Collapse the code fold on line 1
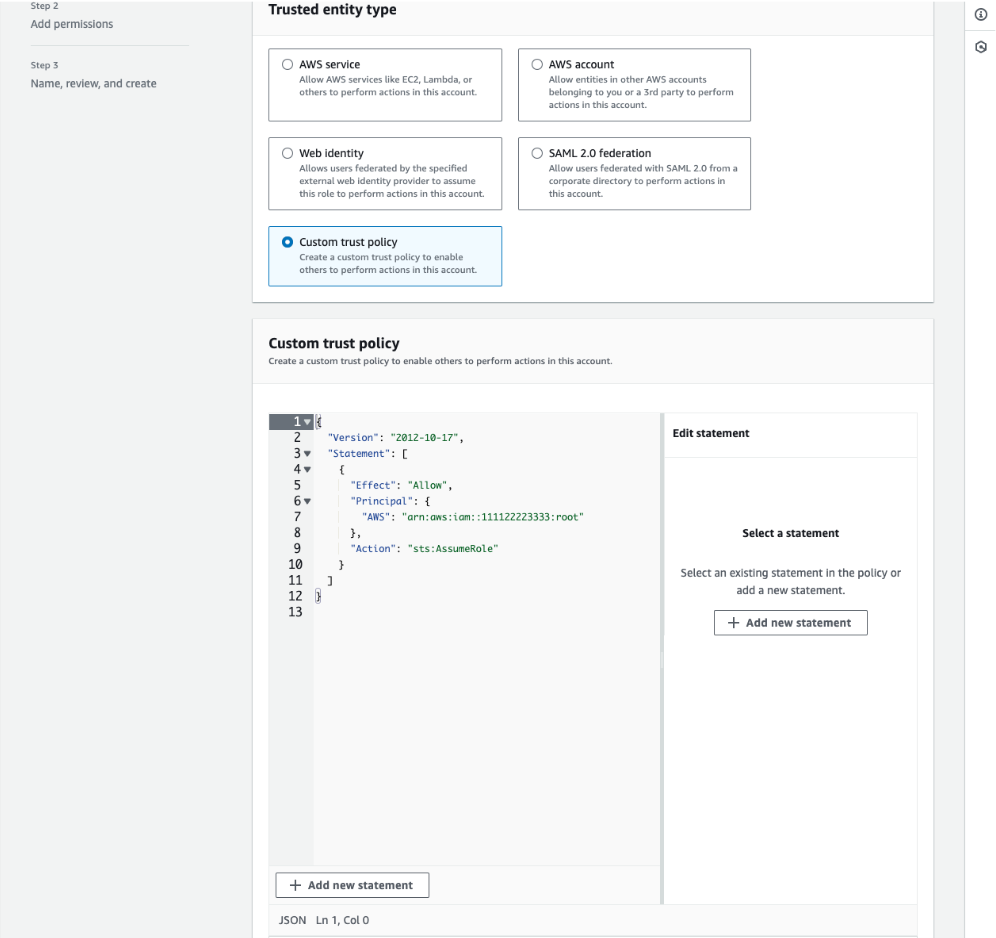Image resolution: width=996 pixels, height=938 pixels. tap(307, 422)
